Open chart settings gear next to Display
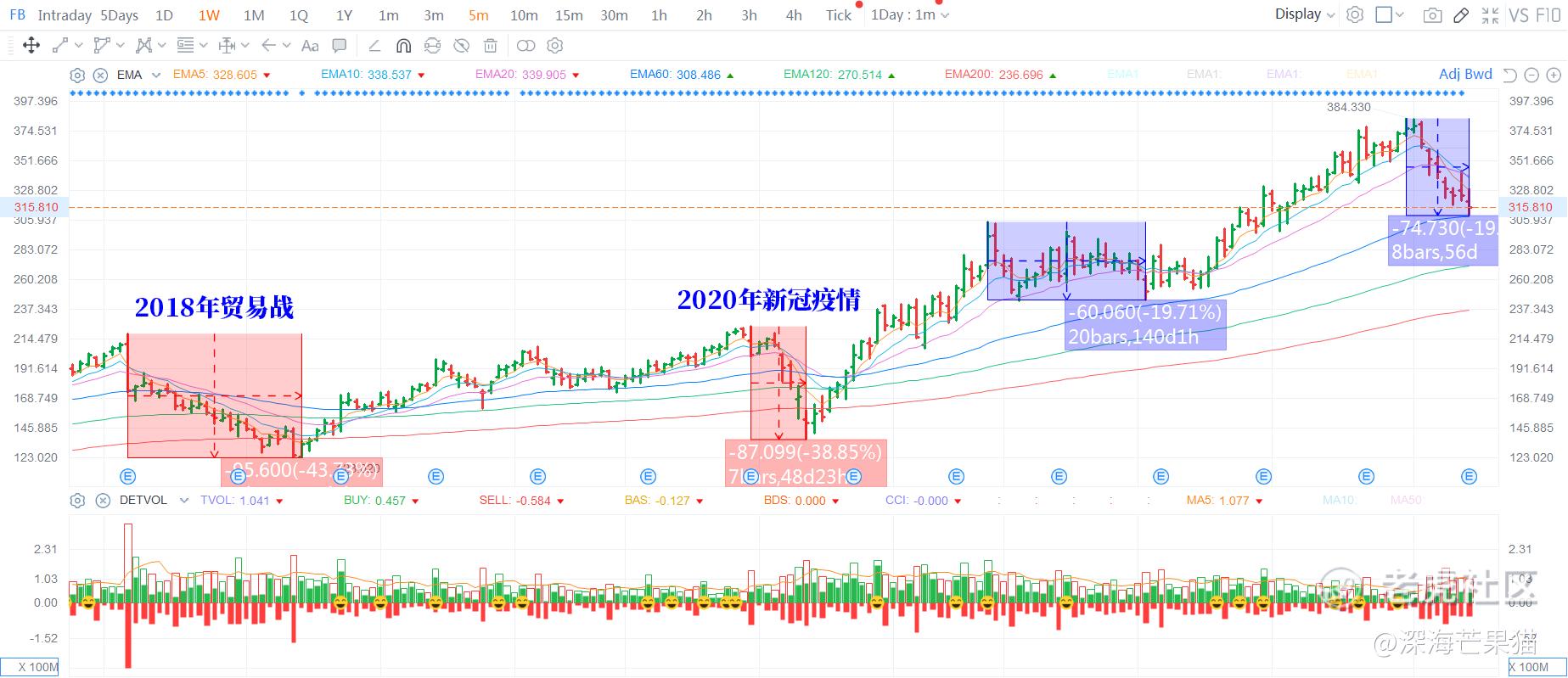The image size is (1568, 678). click(x=1355, y=14)
